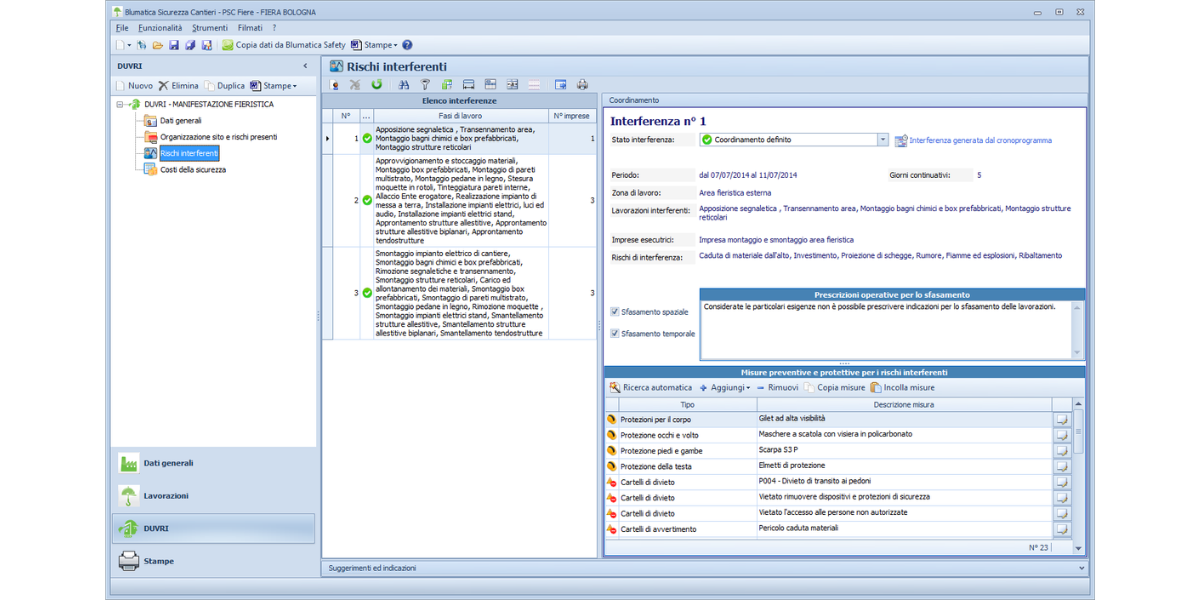Open the Funzionalità menu
The image size is (1200, 600).
click(x=160, y=28)
